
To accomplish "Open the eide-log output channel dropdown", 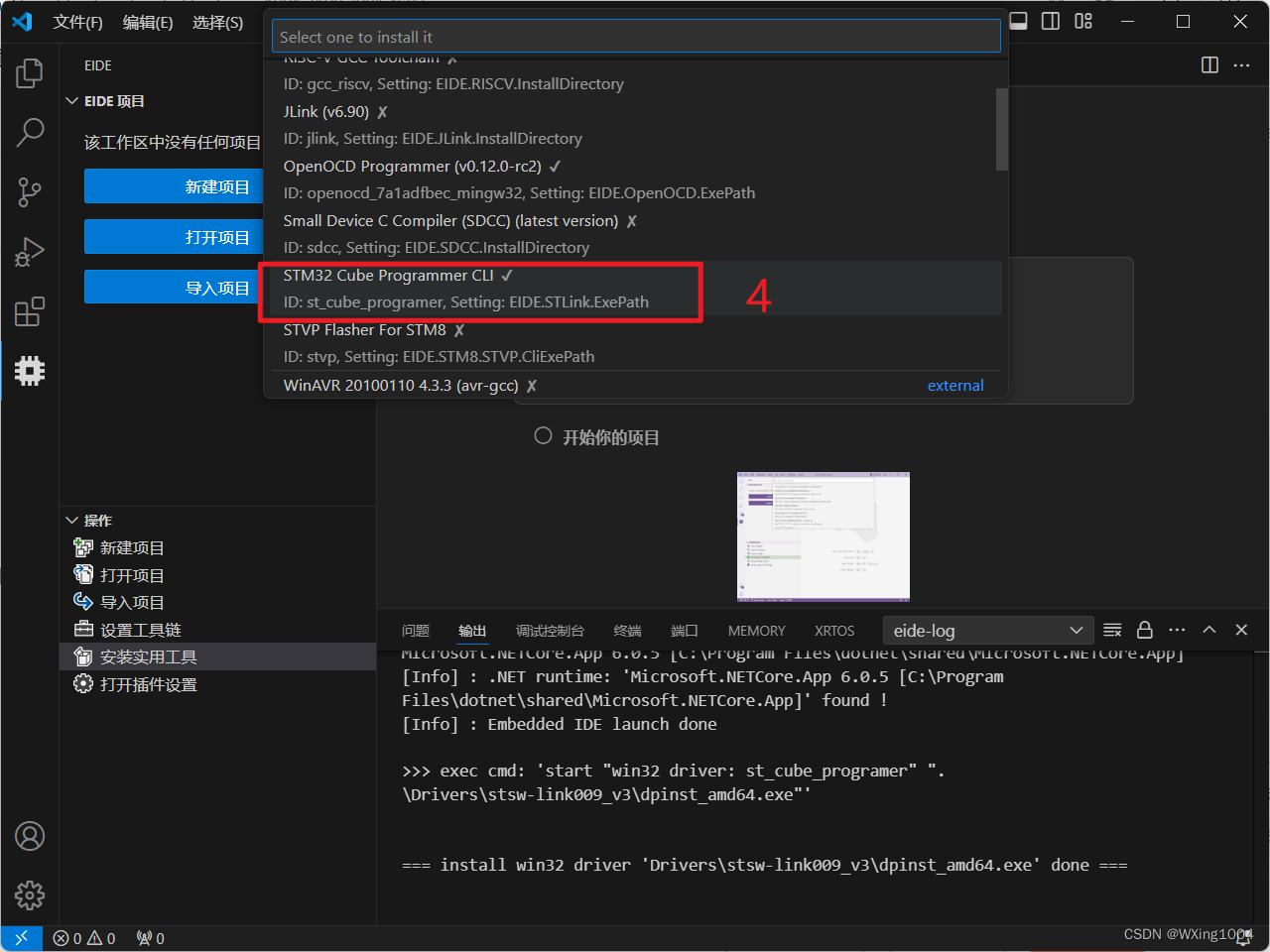I will click(987, 630).
